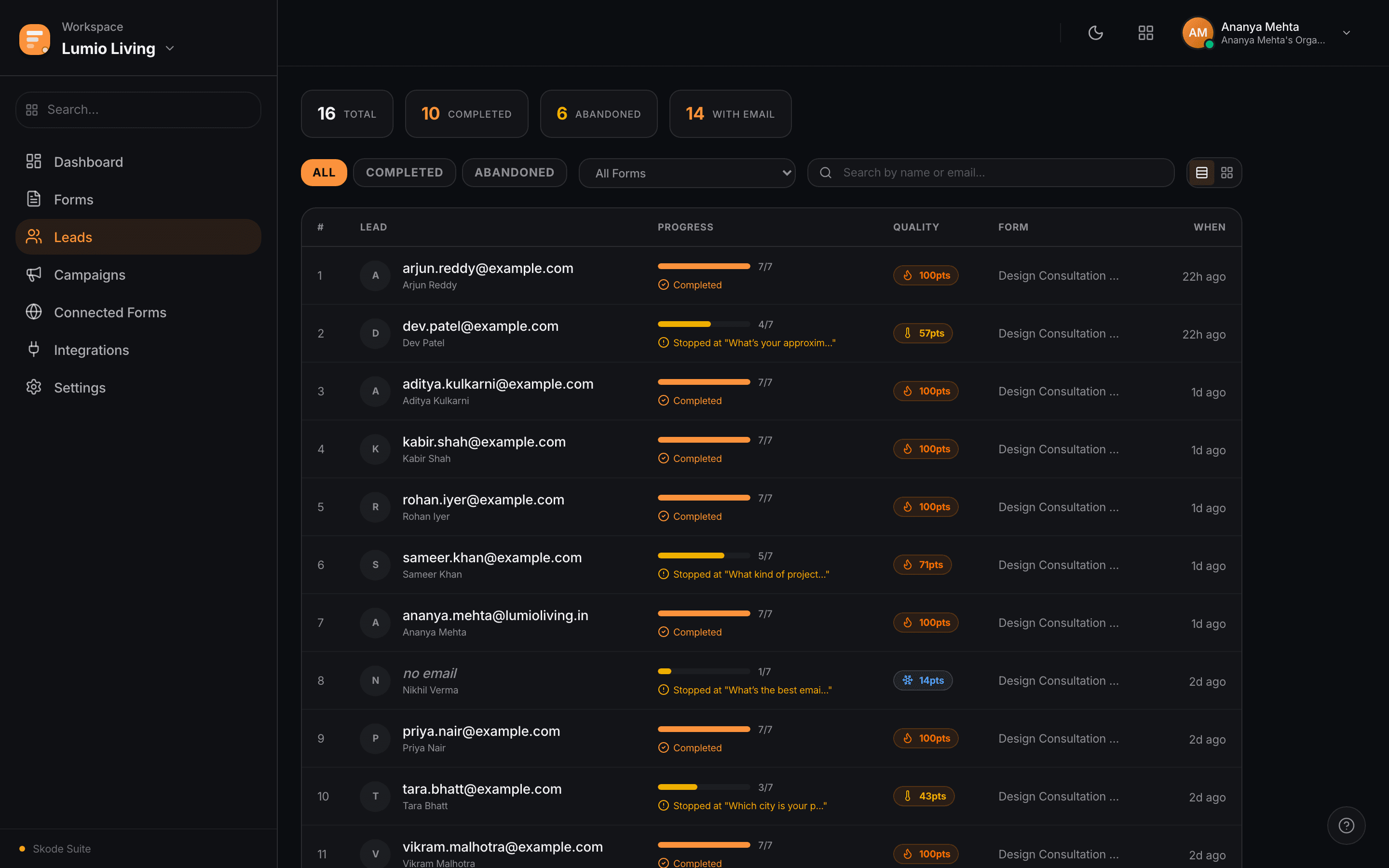Click the 10 Completed stat card
Viewport: 1389px width, 868px height.
[x=467, y=114]
